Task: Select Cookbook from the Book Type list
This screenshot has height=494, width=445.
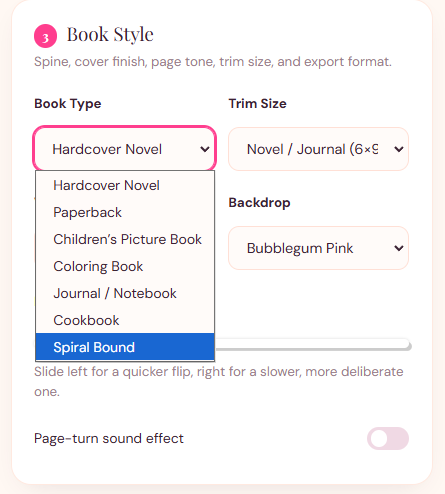Action: click(x=125, y=320)
